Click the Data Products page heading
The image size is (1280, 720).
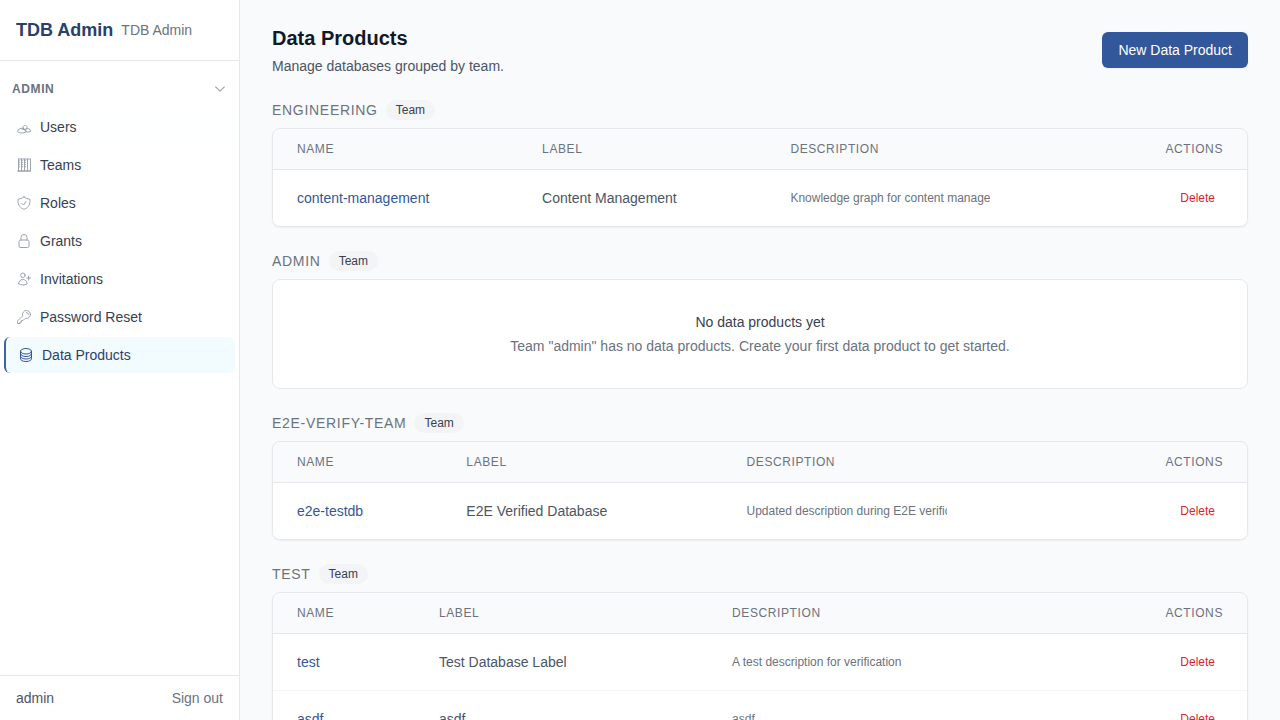pyautogui.click(x=340, y=38)
